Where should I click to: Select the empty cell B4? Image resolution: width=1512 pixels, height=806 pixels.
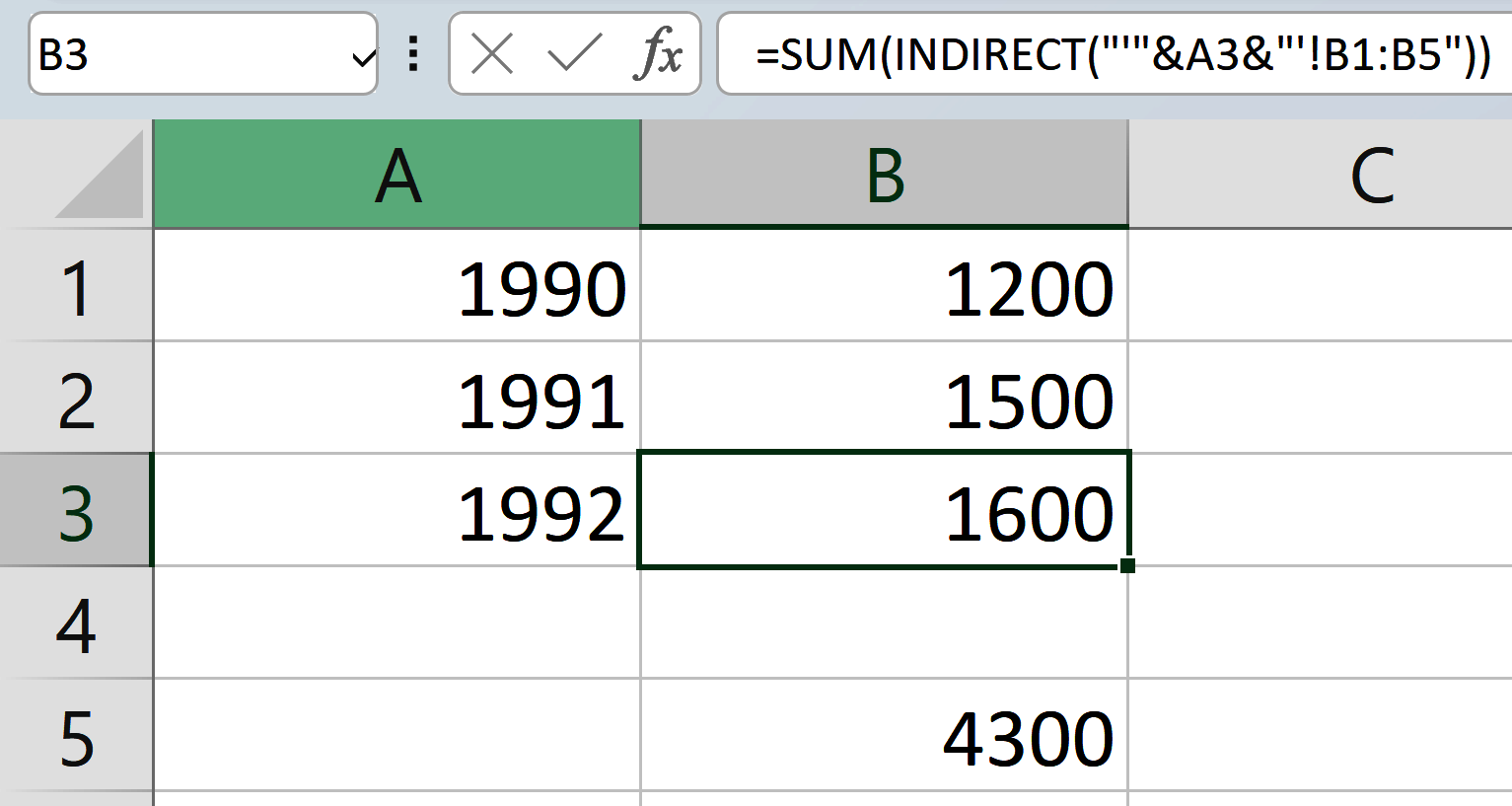coord(883,623)
